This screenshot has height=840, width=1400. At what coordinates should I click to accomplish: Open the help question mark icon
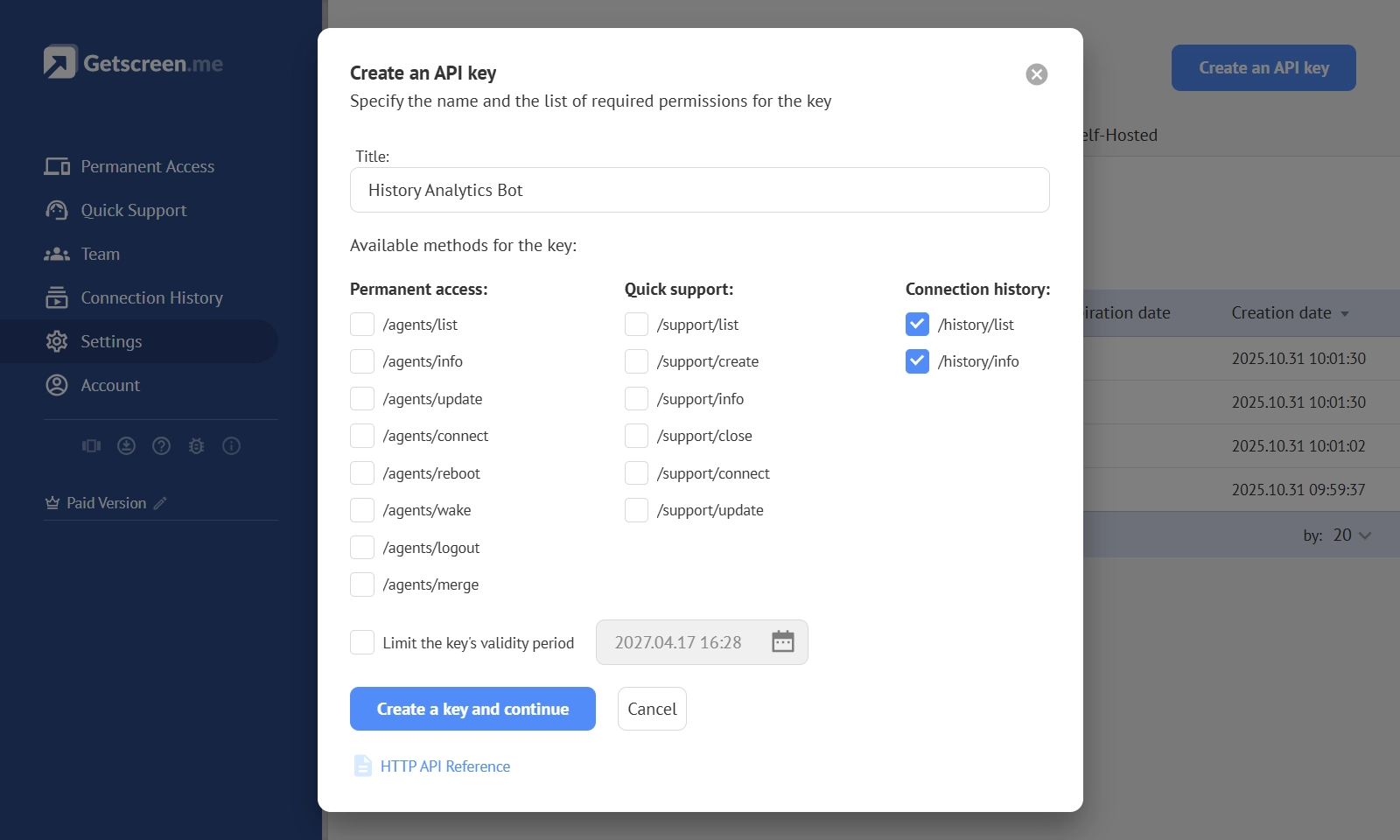click(x=162, y=446)
